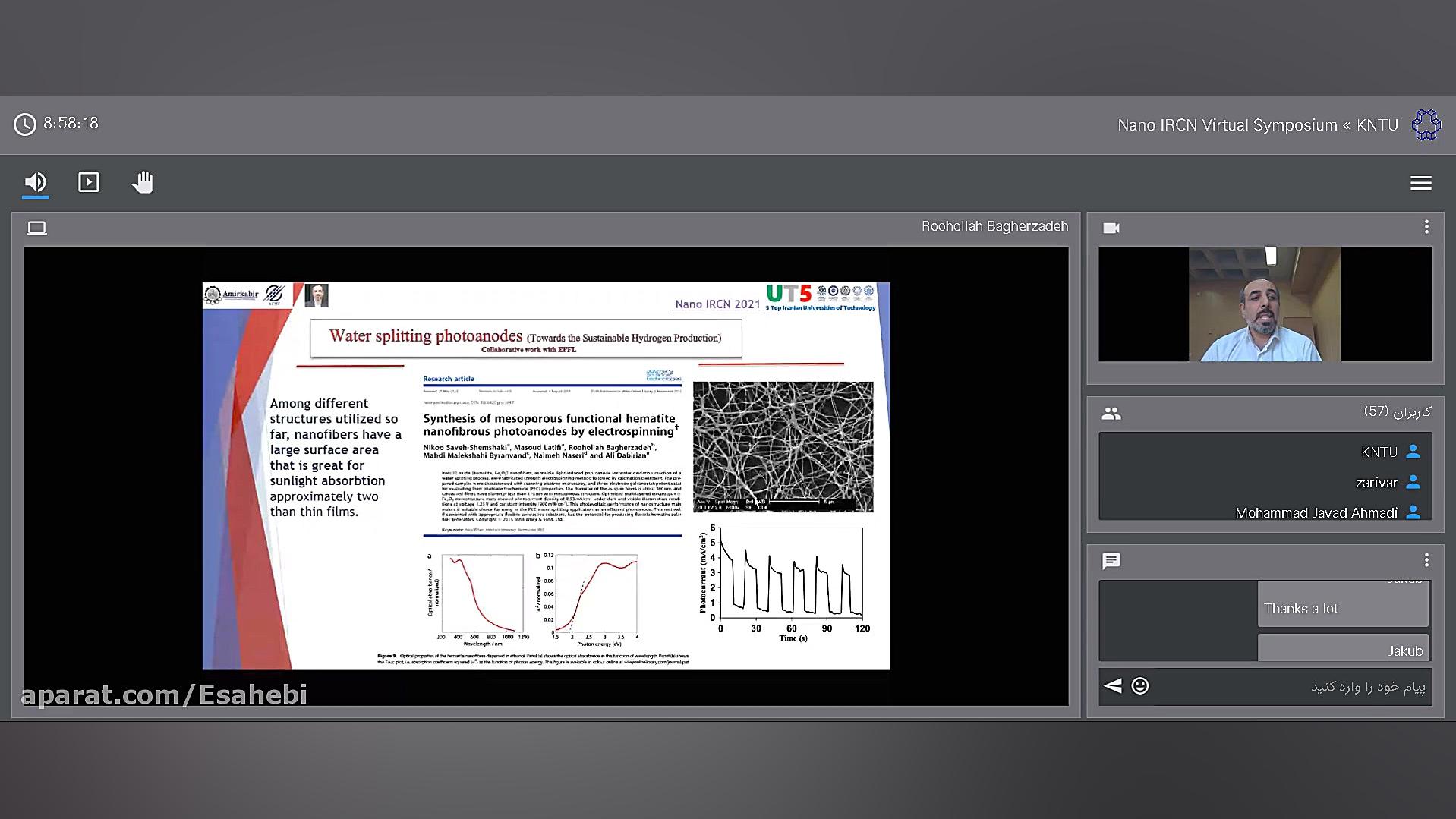The width and height of the screenshot is (1456, 819).
Task: Focus the chat message input field
Action: point(1292,687)
